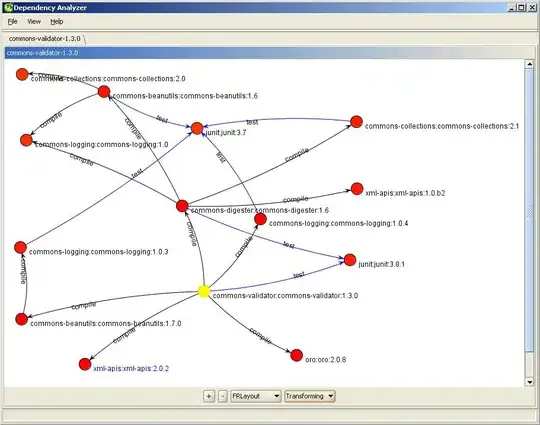Image resolution: width=540 pixels, height=425 pixels.
Task: Click the yellow commons-validator 1.3.0 root node
Action: coord(204,291)
